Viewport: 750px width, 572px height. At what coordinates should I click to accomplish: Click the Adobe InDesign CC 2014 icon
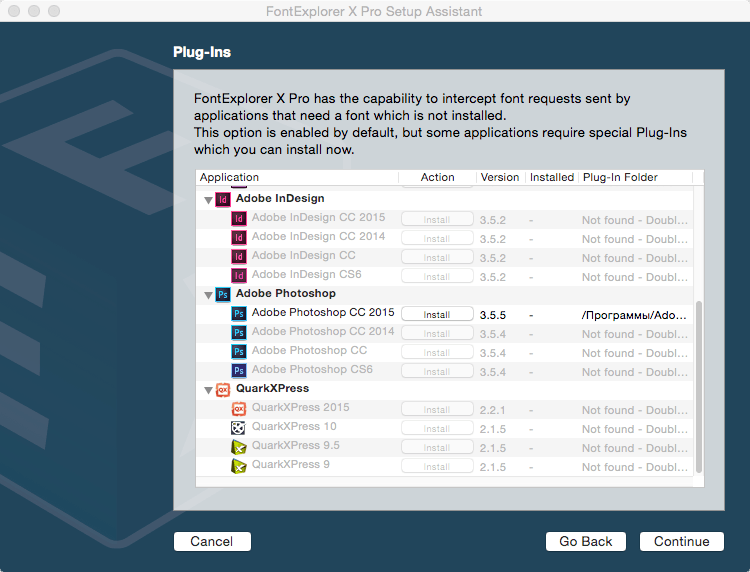239,237
